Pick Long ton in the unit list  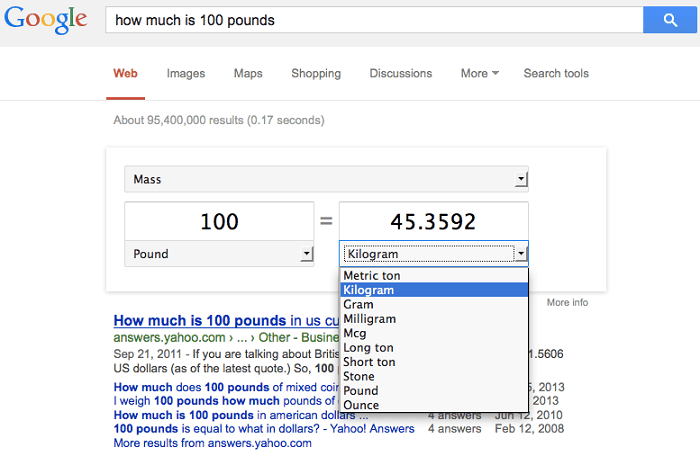(x=434, y=347)
